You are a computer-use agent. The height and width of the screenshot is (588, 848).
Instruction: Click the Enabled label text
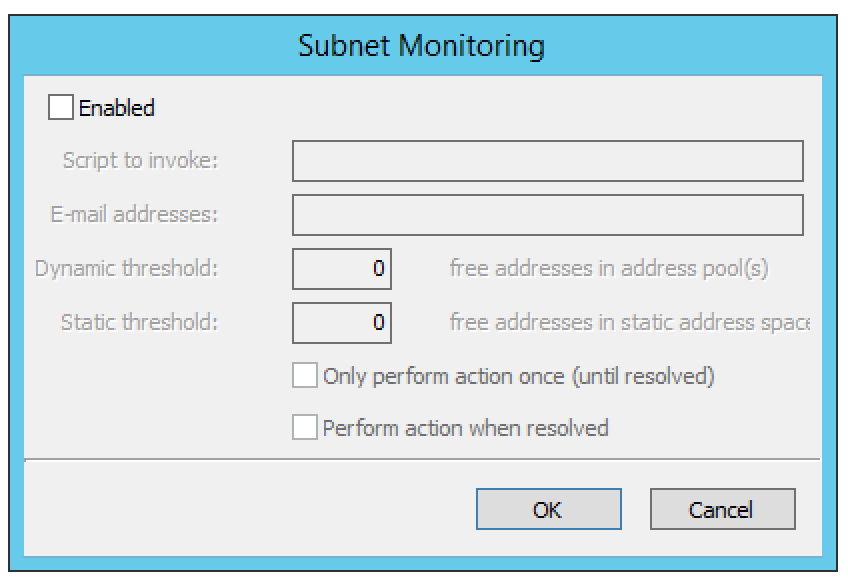[117, 108]
